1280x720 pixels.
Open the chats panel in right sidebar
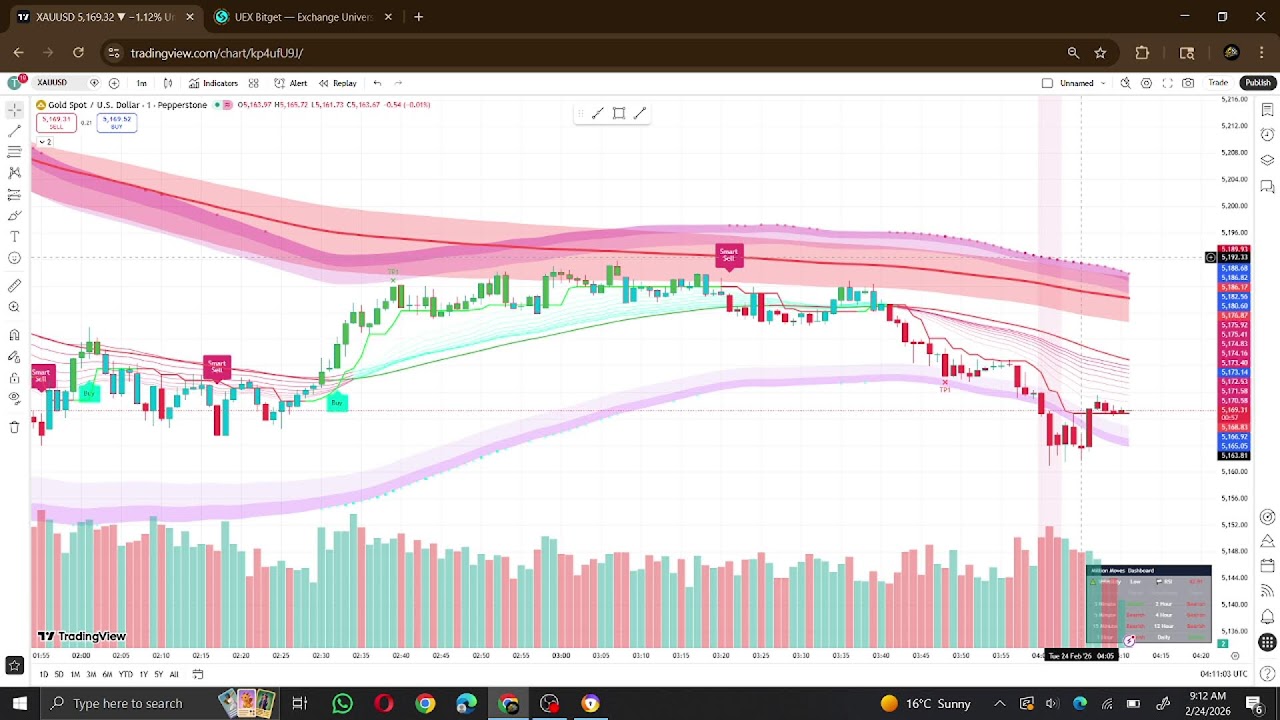point(1267,187)
